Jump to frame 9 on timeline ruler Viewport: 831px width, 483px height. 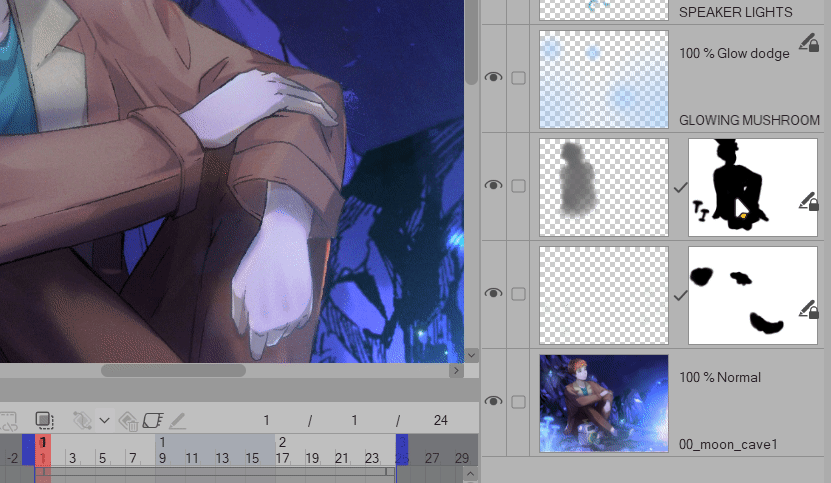point(162,458)
